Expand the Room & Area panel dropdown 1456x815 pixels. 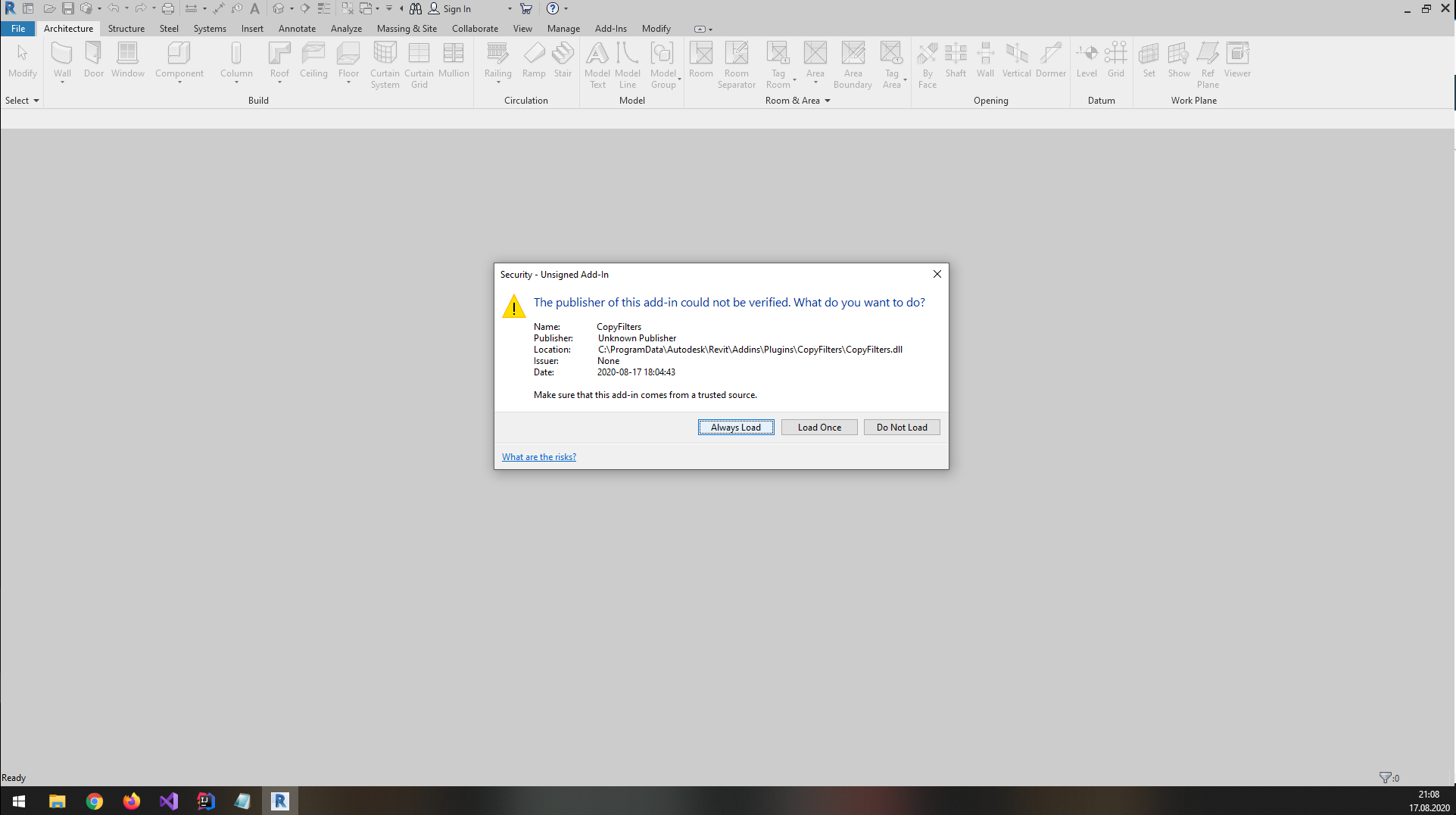[798, 101]
